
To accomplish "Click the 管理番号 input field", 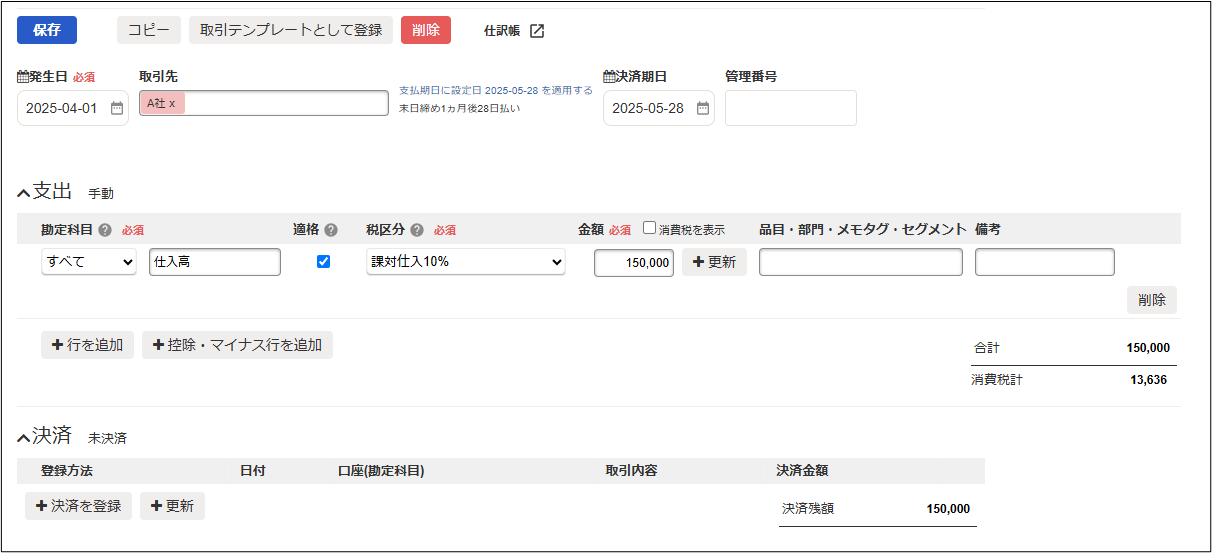I will click(x=790, y=108).
